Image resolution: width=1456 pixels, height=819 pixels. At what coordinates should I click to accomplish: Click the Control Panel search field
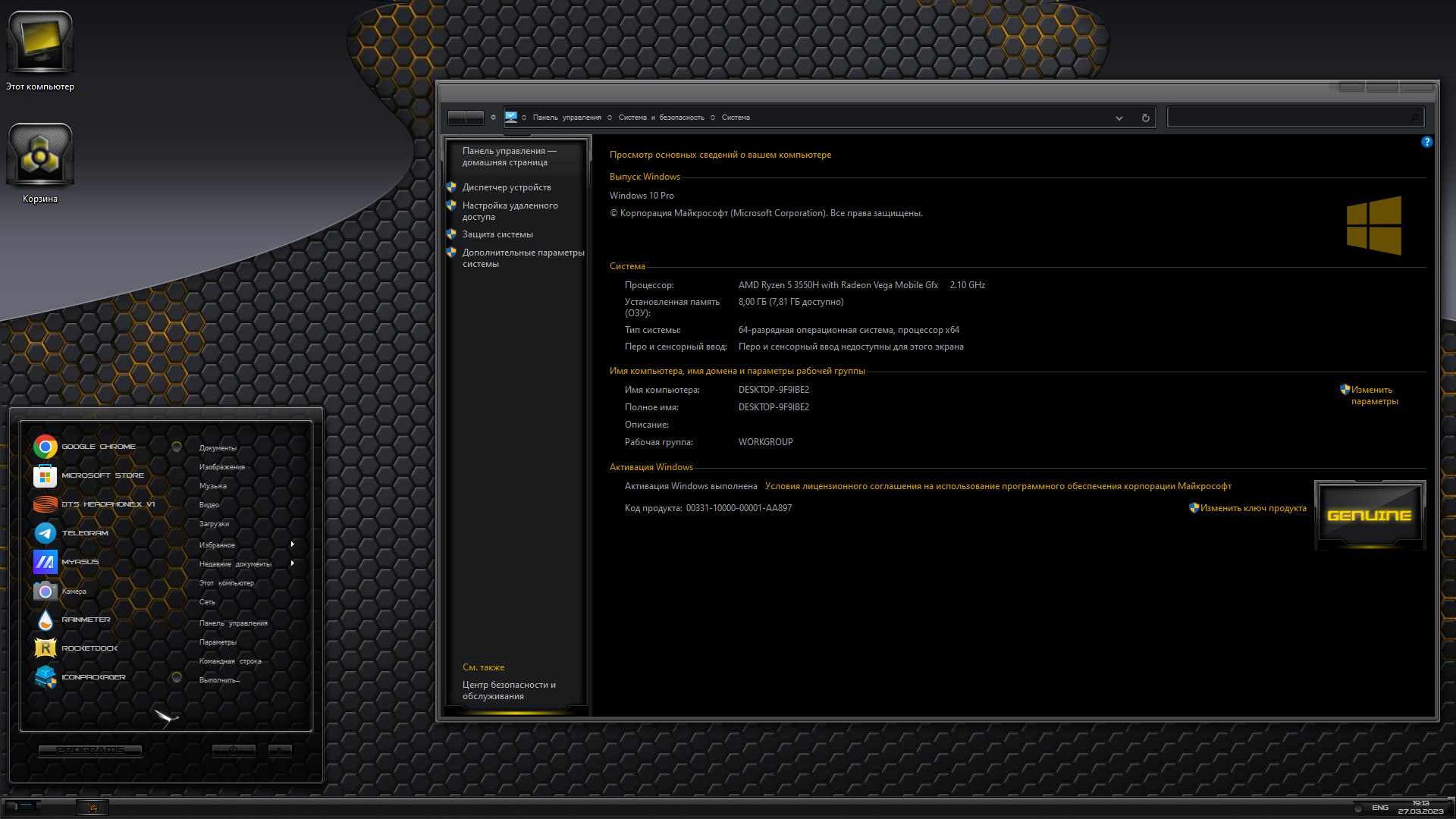[x=1294, y=118]
